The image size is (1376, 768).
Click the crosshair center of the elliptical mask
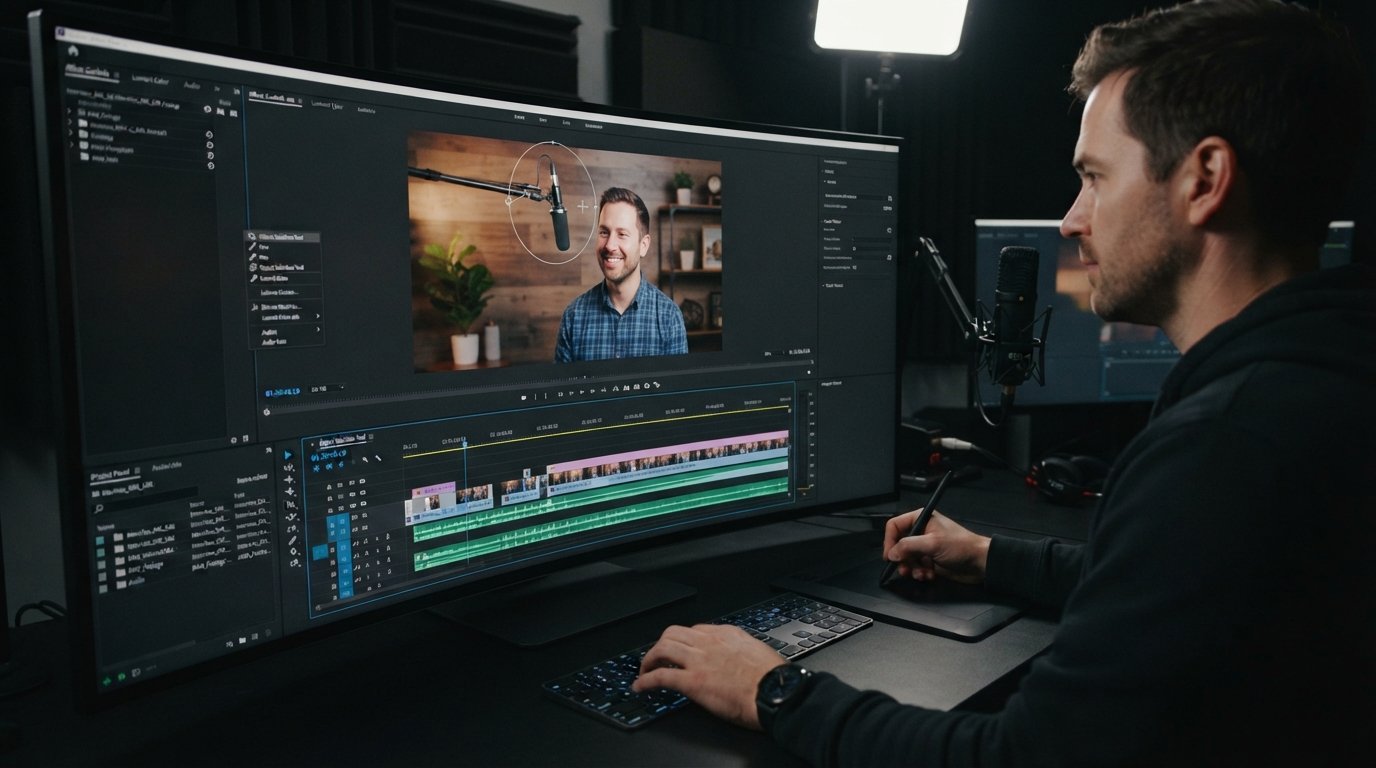click(583, 207)
